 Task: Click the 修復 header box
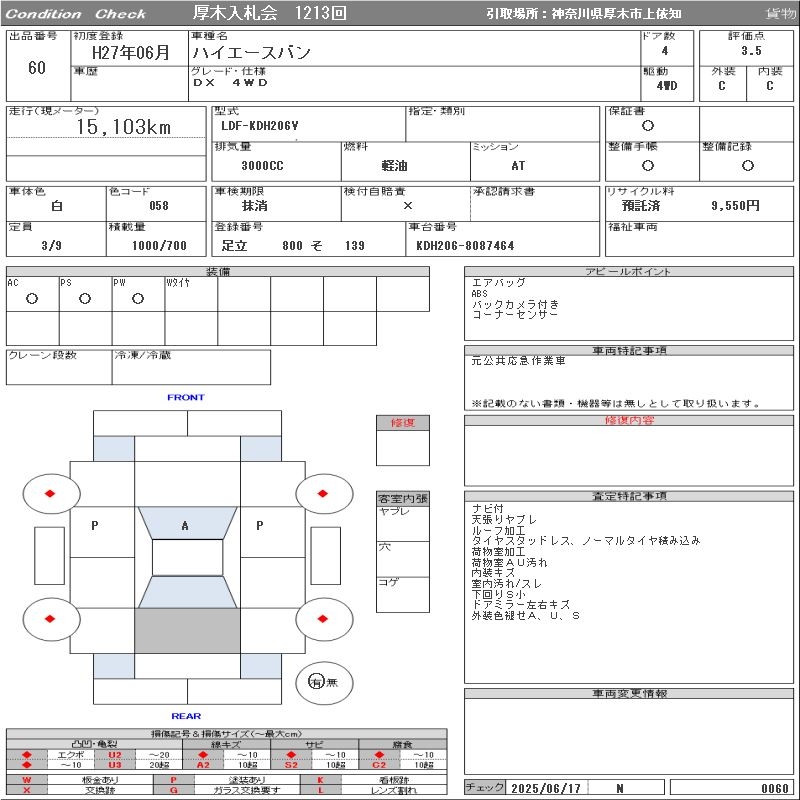pos(403,422)
